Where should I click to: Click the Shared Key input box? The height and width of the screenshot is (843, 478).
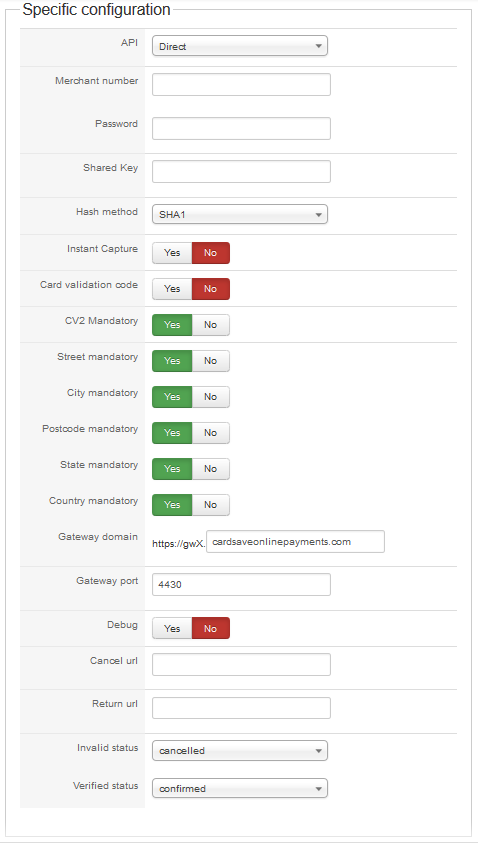241,172
